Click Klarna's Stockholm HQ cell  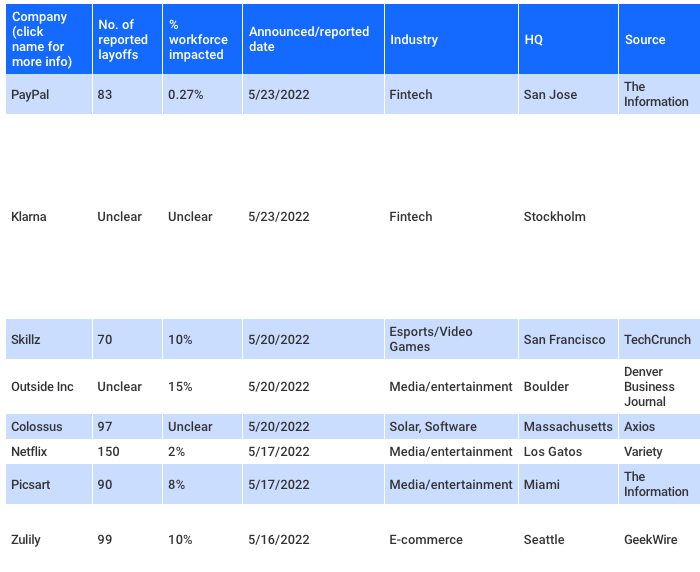click(568, 217)
